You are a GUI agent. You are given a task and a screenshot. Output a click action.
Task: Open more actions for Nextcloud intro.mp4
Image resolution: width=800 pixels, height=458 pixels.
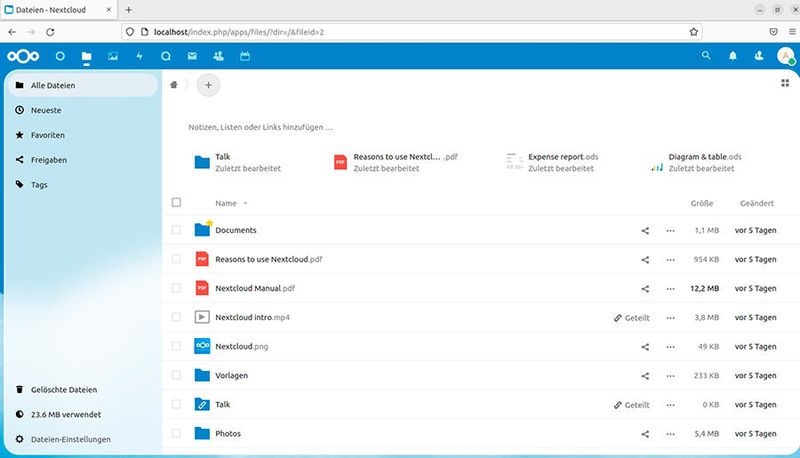tap(670, 318)
